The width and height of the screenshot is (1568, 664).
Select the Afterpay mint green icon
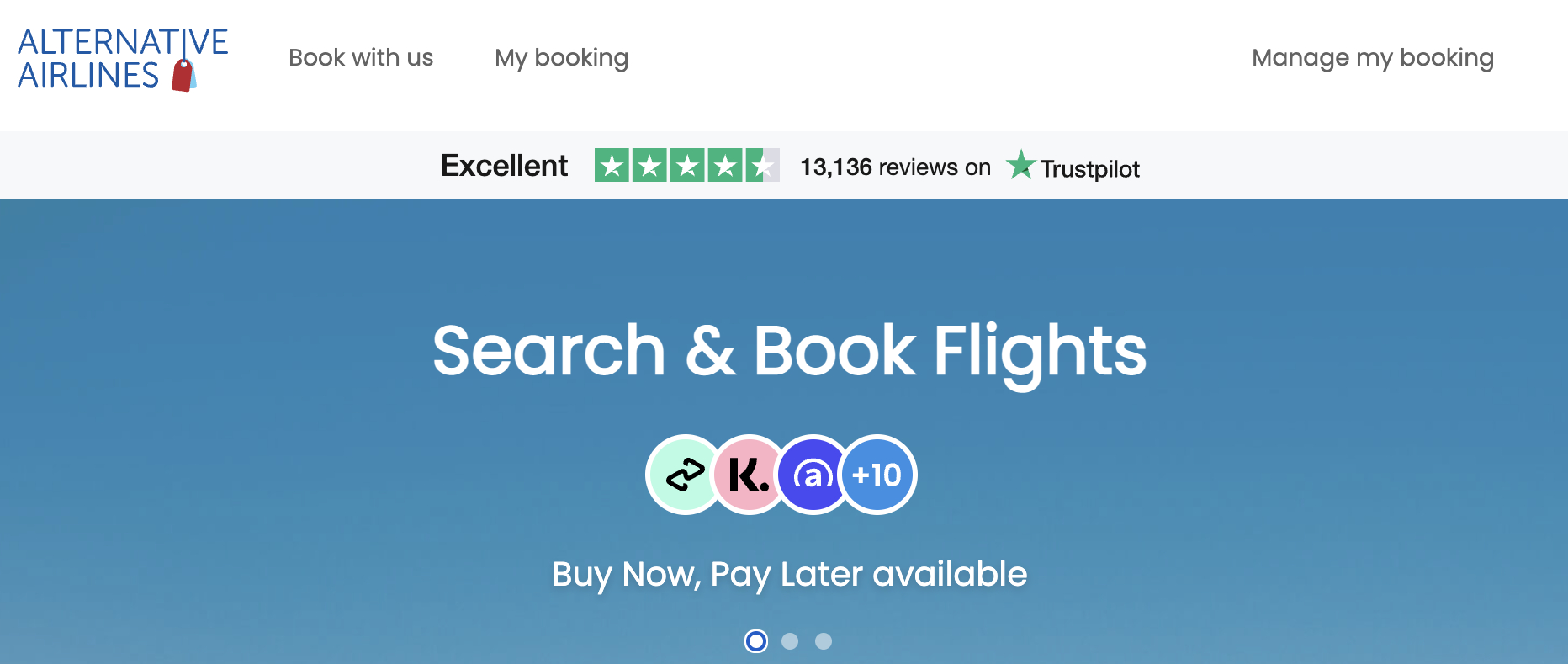click(x=686, y=475)
